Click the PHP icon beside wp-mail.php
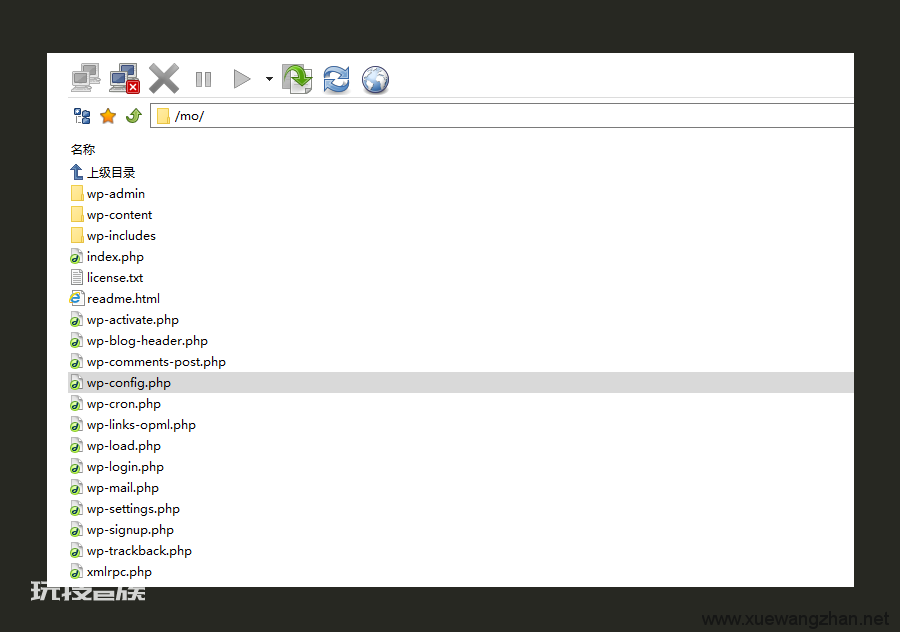Image resolution: width=900 pixels, height=632 pixels. tap(76, 488)
